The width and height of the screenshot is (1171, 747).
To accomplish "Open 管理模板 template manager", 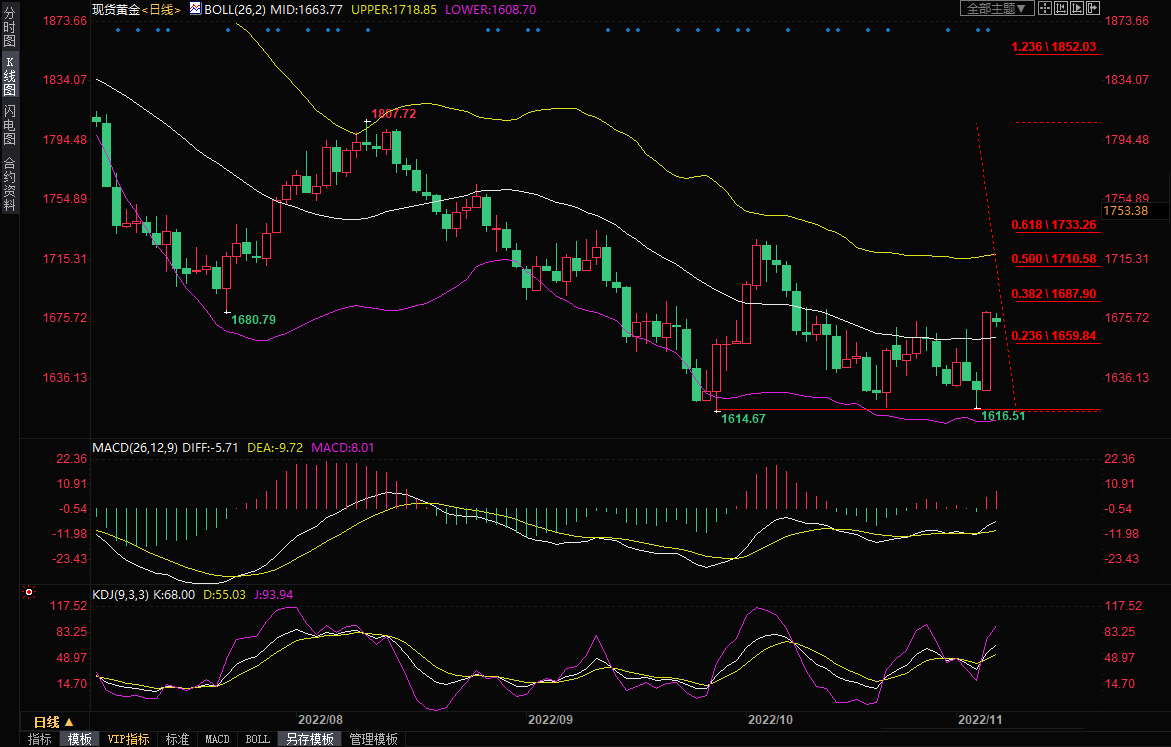I will tap(373, 739).
